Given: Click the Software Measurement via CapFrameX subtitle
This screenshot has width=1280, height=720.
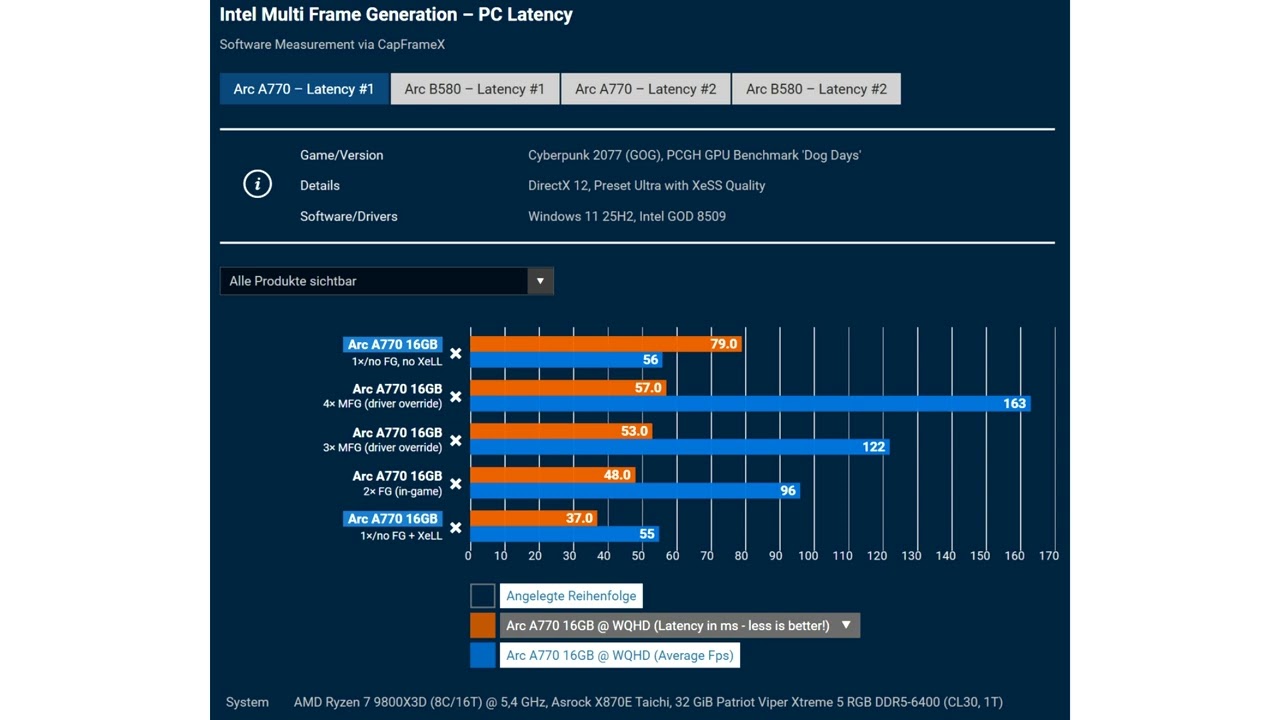Looking at the screenshot, I should (332, 45).
